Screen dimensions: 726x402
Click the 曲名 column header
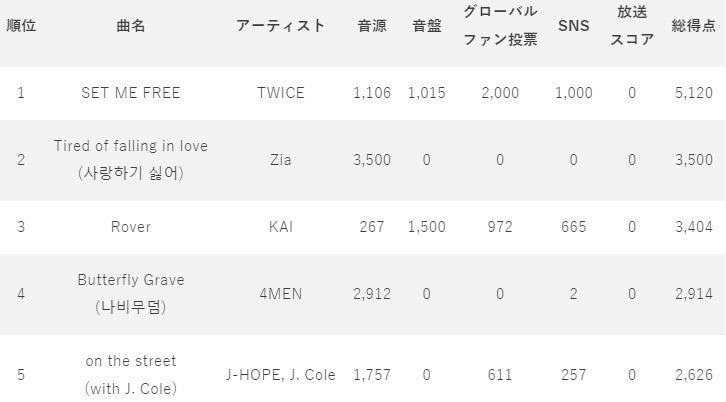coord(131,25)
